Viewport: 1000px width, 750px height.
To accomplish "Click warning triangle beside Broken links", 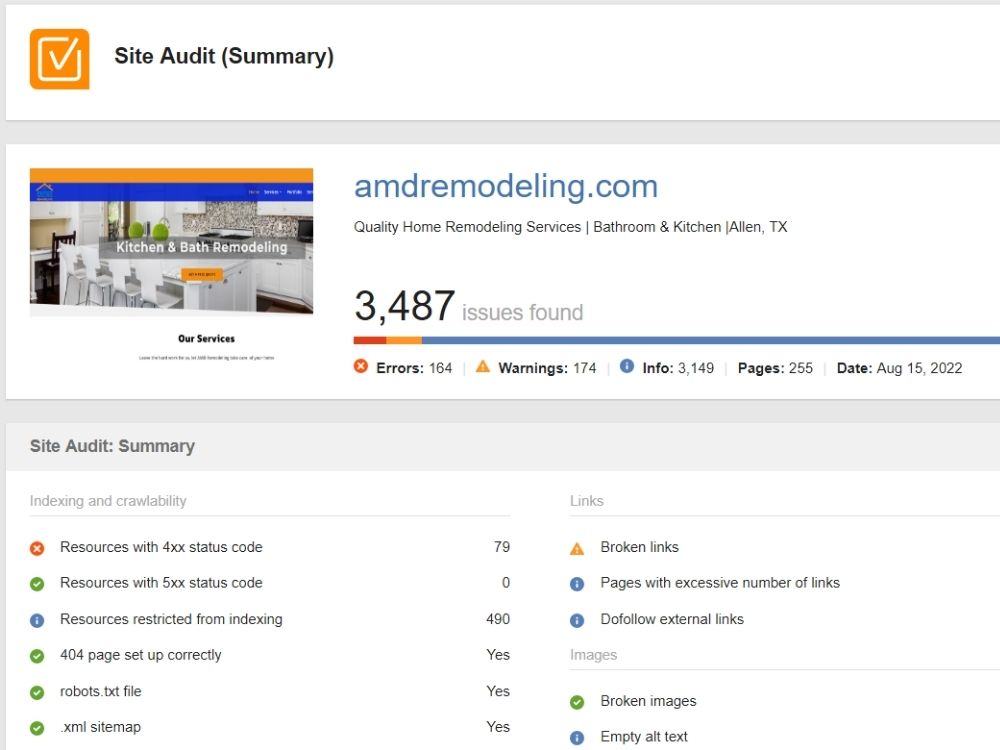I will (577, 548).
